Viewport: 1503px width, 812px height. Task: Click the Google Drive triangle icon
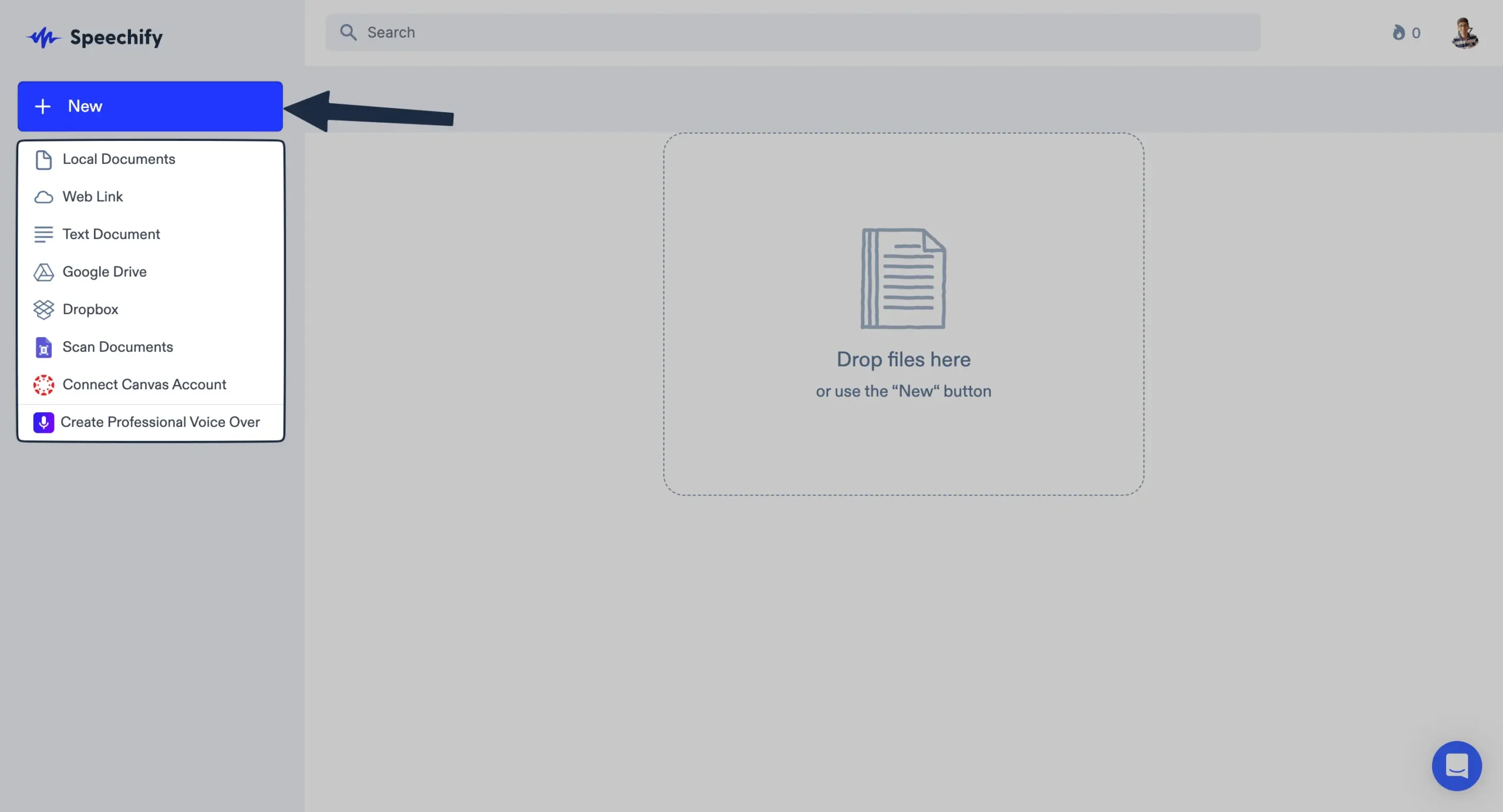coord(43,272)
